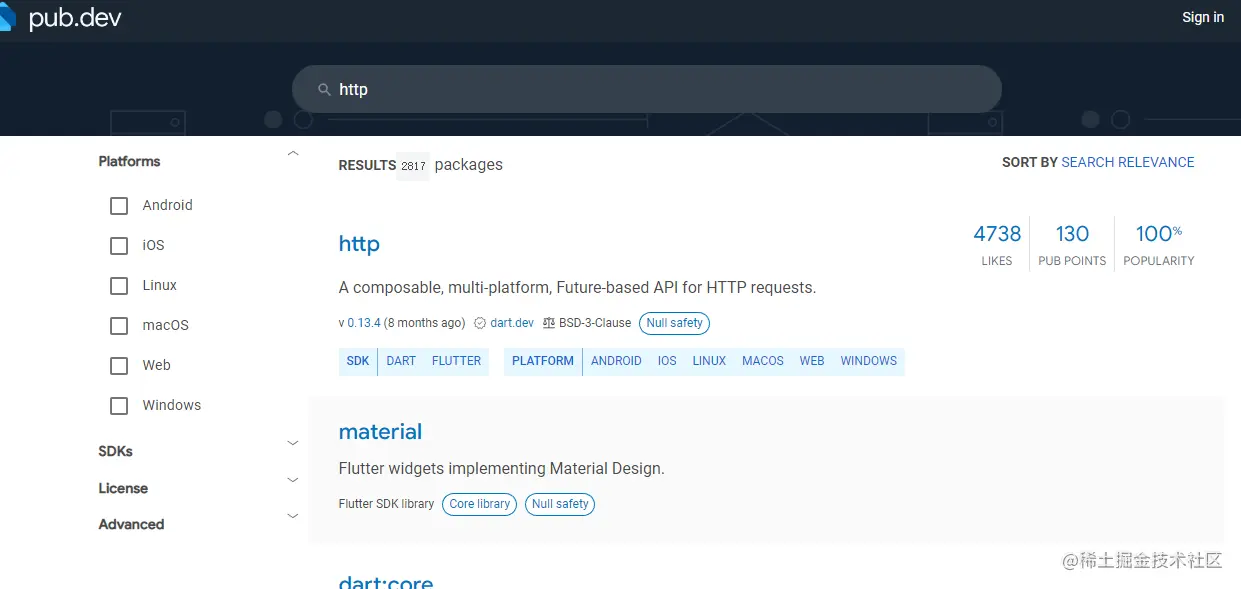This screenshot has height=589, width=1241.
Task: Click the Null safety badge on material
Action: click(x=560, y=504)
